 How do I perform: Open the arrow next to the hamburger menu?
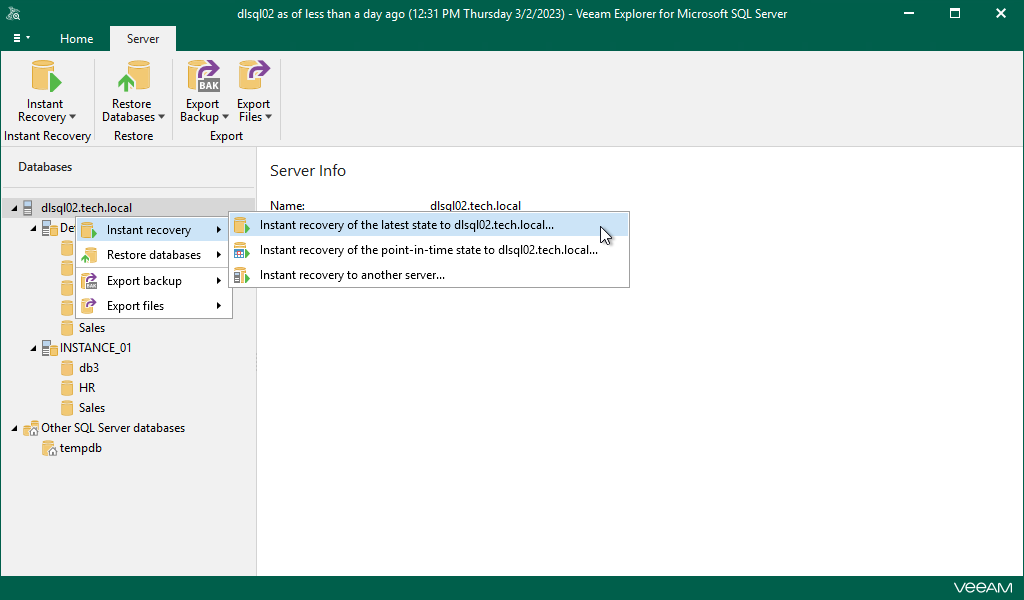[x=28, y=38]
